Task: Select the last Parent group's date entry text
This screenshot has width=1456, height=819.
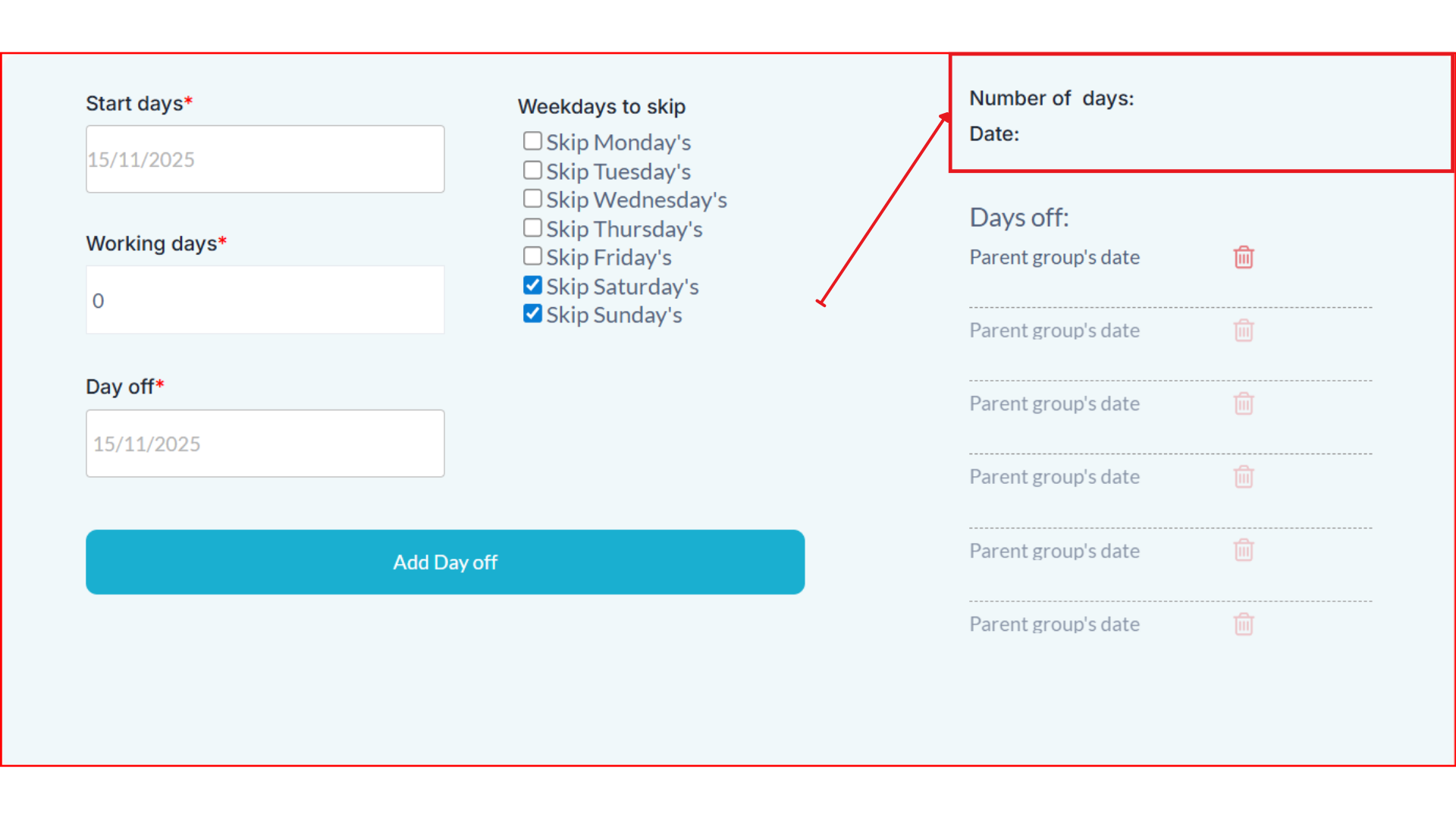Action: [x=1054, y=624]
